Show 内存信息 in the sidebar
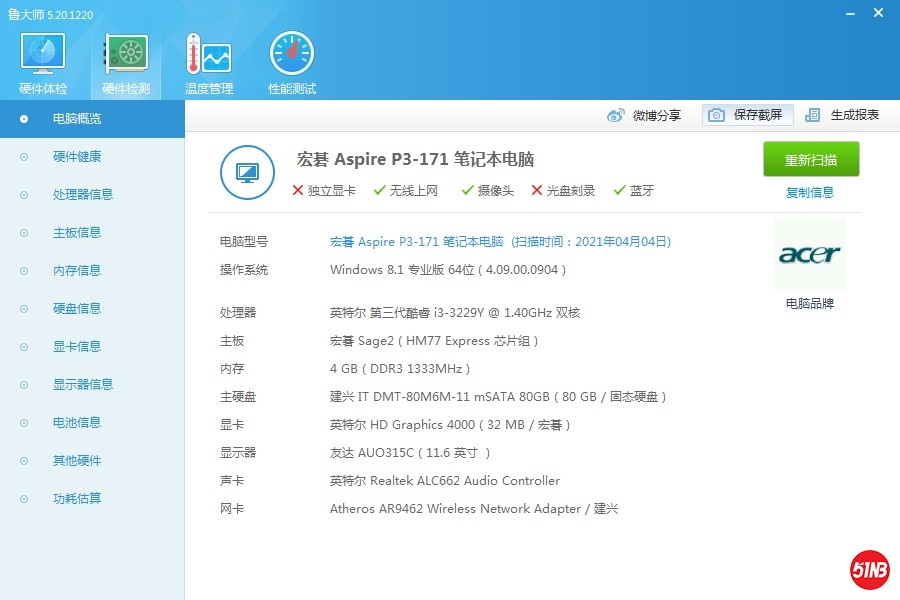 click(77, 271)
